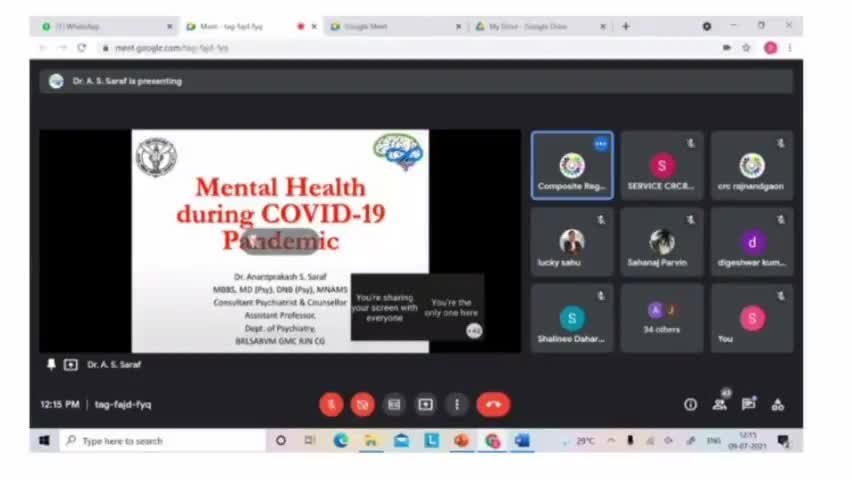Click the +43 badge in the sharing preview
The image size is (852, 480).
coord(474,331)
